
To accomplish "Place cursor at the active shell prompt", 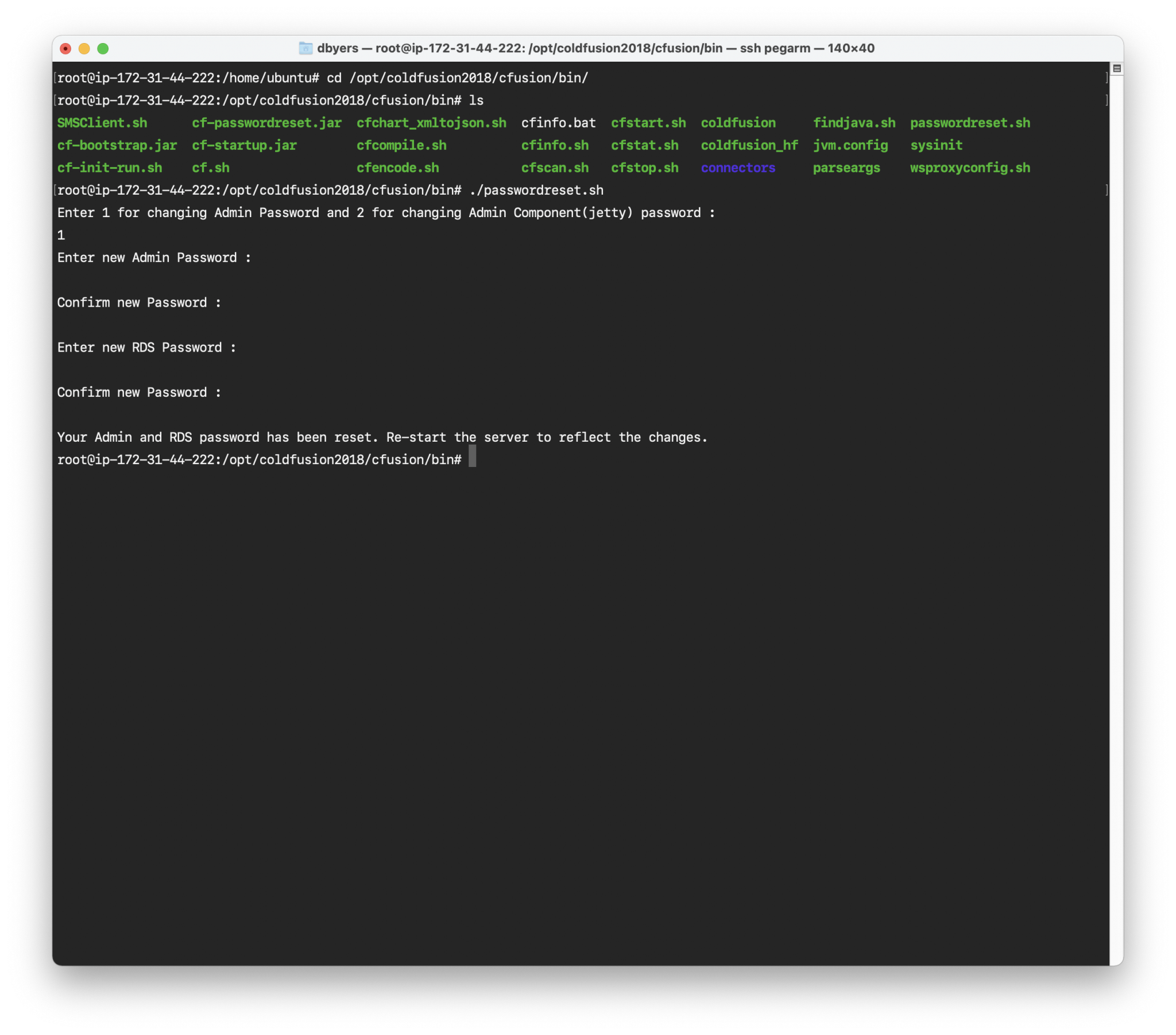I will pos(472,457).
